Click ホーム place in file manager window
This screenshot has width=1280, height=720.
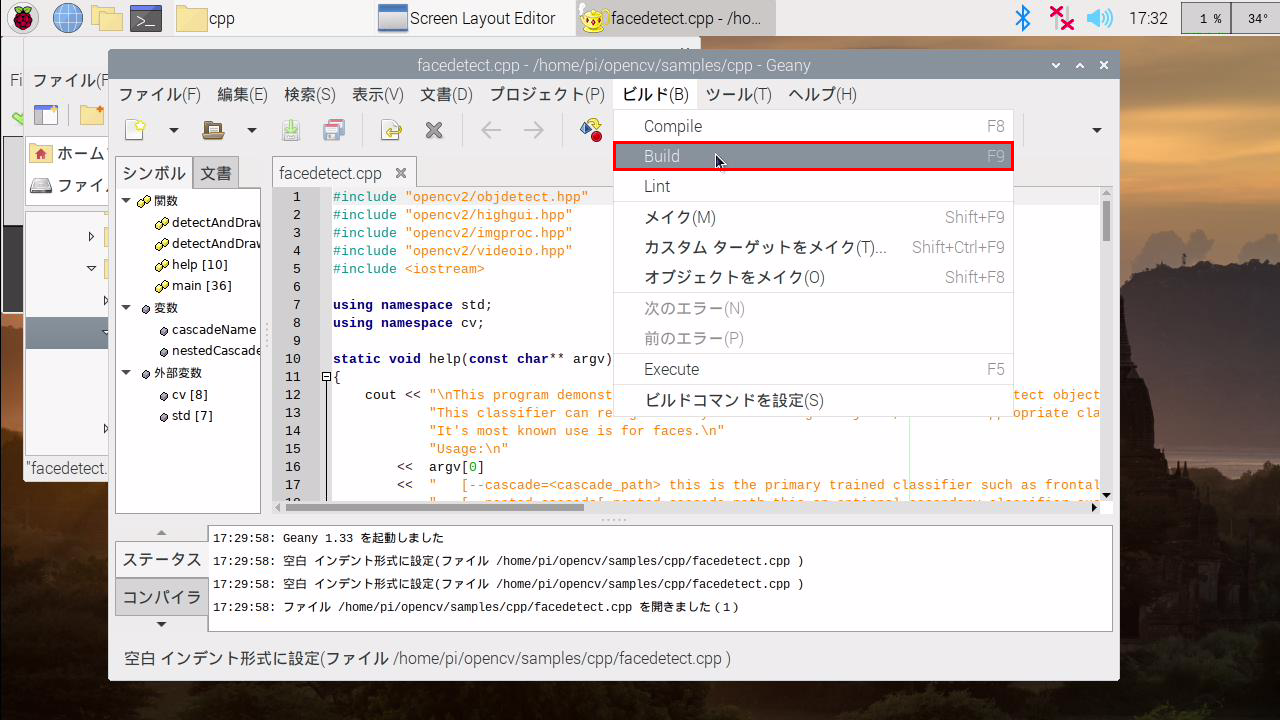click(x=68, y=153)
